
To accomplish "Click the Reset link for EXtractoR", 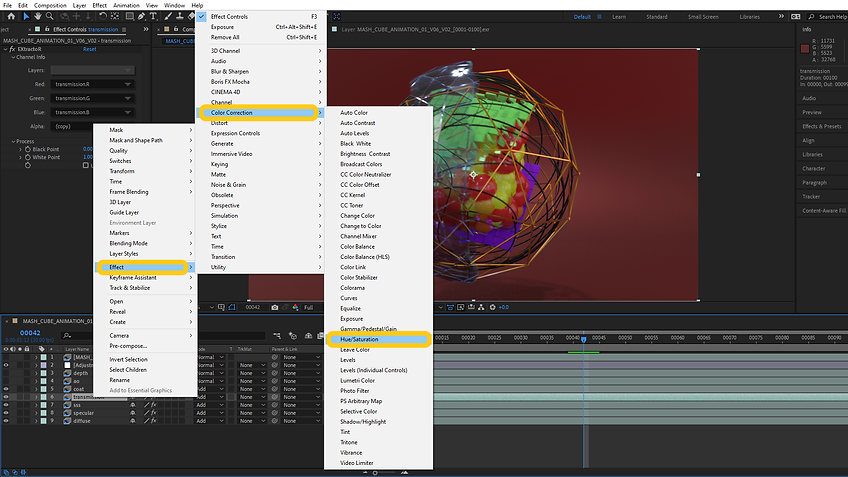I will [x=90, y=49].
